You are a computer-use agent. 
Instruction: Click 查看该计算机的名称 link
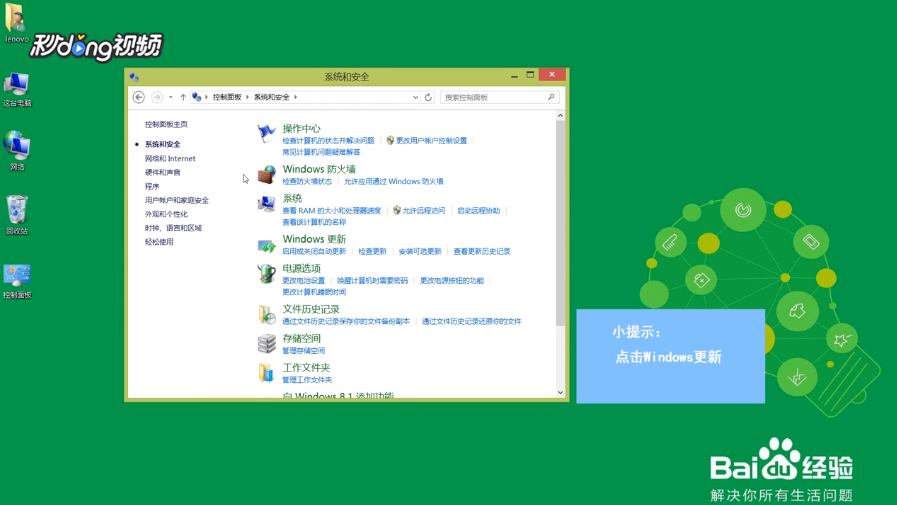314,222
